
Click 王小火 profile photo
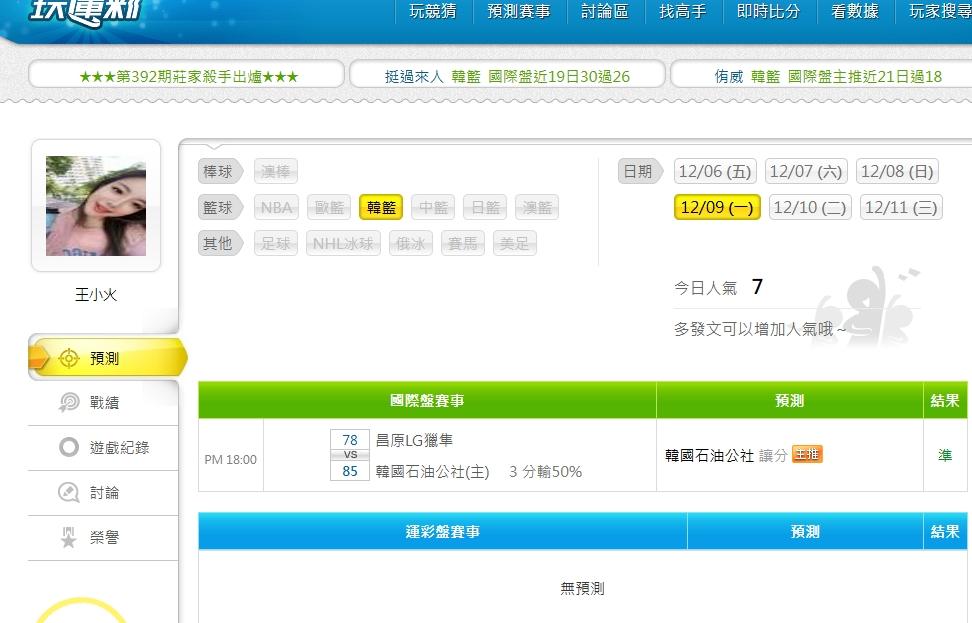coord(96,206)
